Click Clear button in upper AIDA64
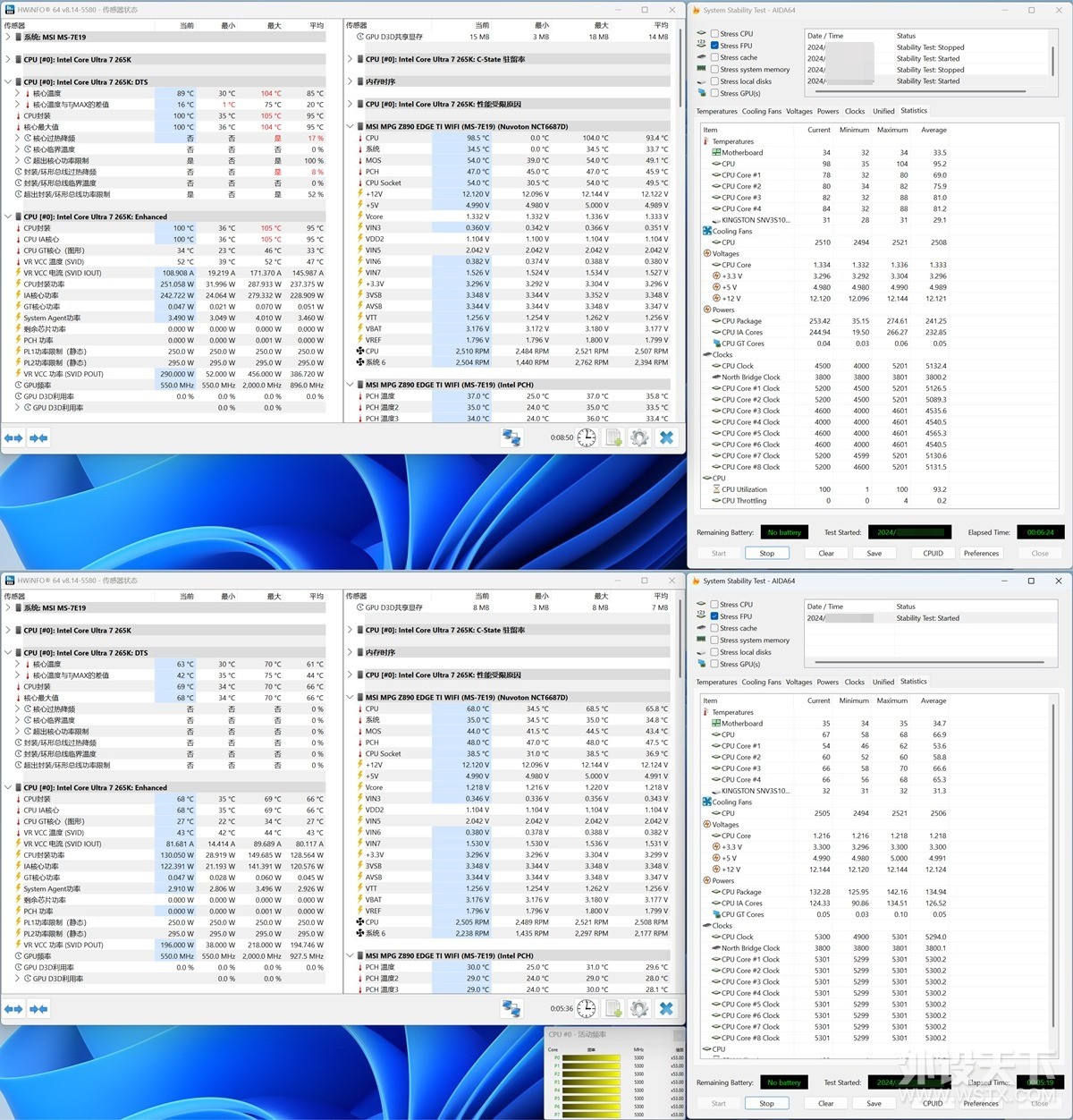 point(826,554)
